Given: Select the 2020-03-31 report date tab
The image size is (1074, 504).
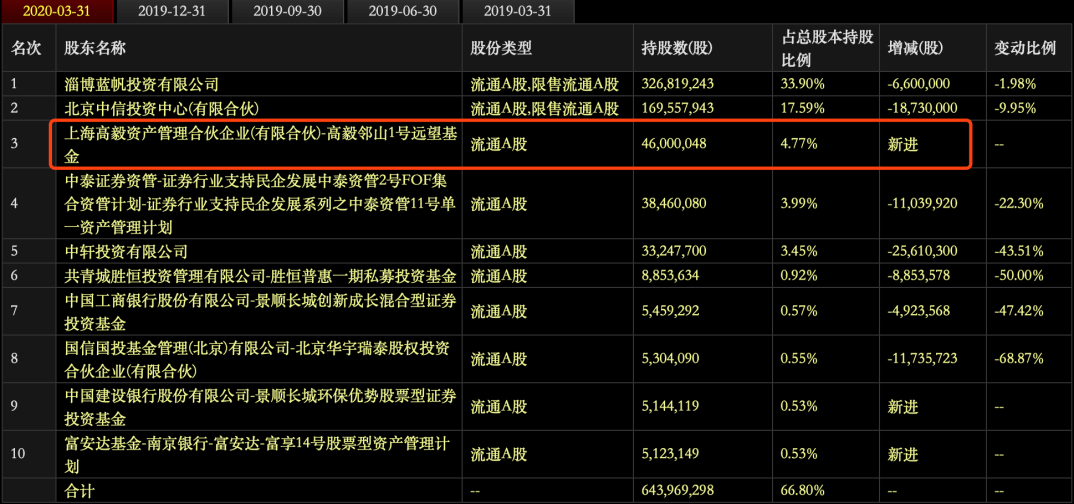Looking at the screenshot, I should point(56,12).
